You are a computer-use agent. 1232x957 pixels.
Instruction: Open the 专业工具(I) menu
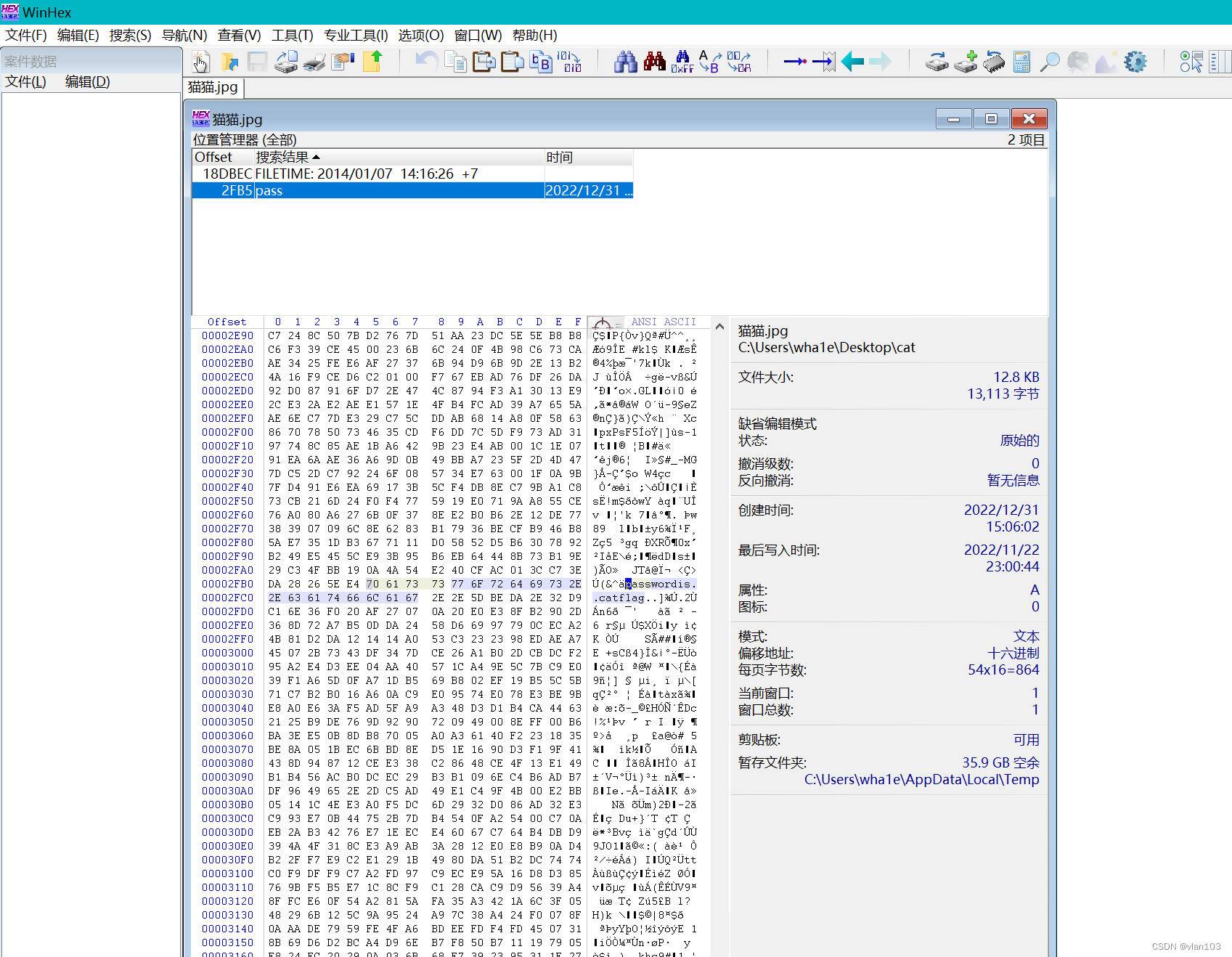point(356,36)
